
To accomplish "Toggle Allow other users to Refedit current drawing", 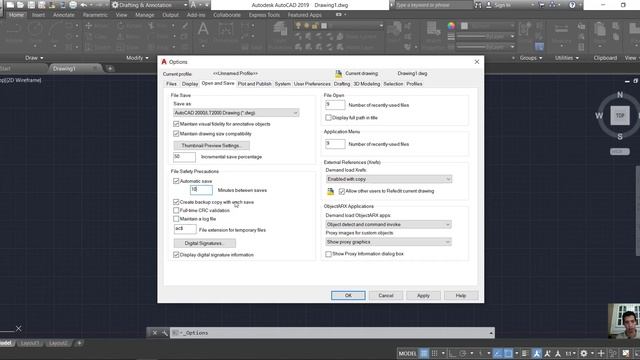I will pyautogui.click(x=342, y=191).
